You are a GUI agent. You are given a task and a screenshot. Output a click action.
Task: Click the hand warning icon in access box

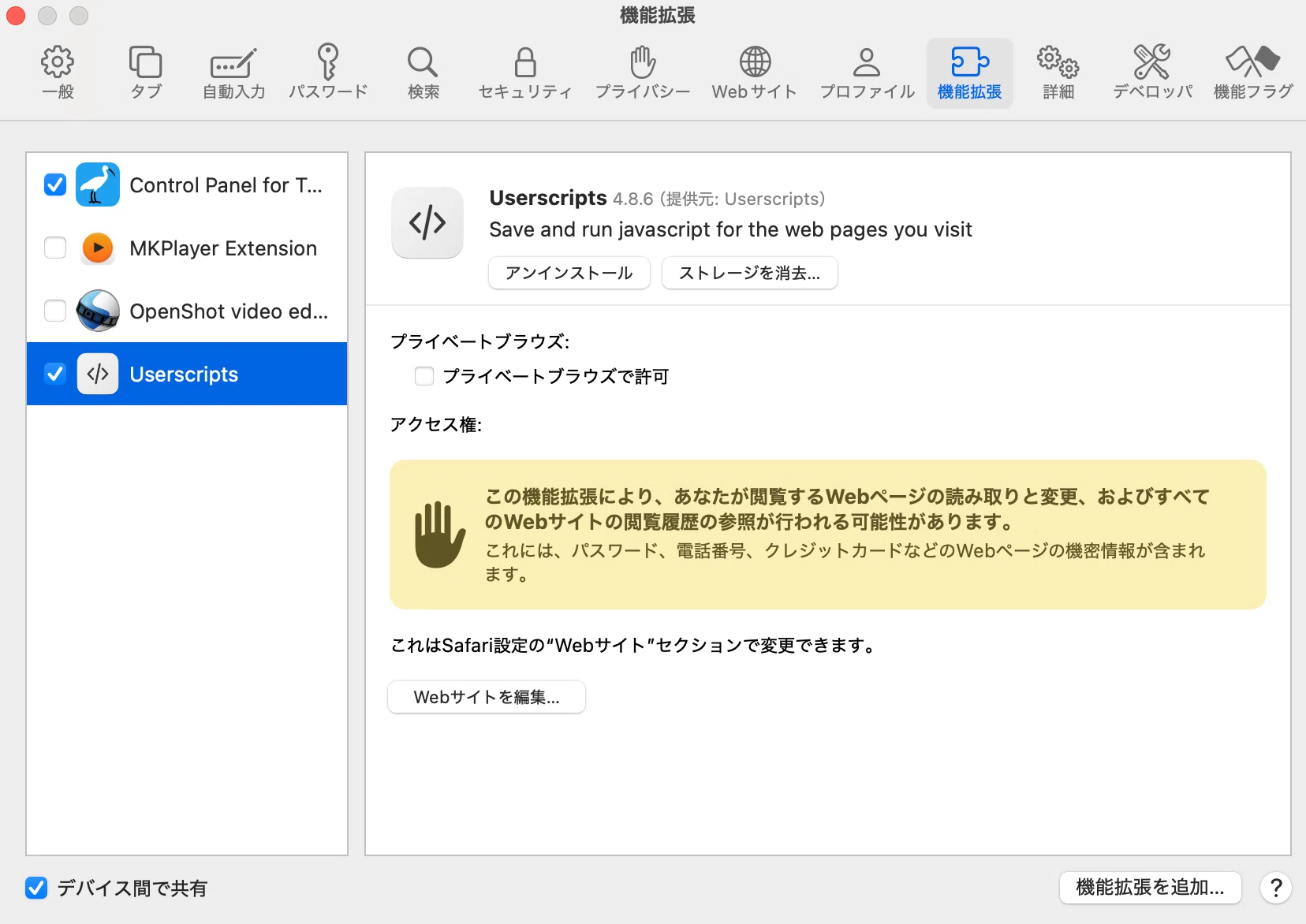[x=439, y=535]
